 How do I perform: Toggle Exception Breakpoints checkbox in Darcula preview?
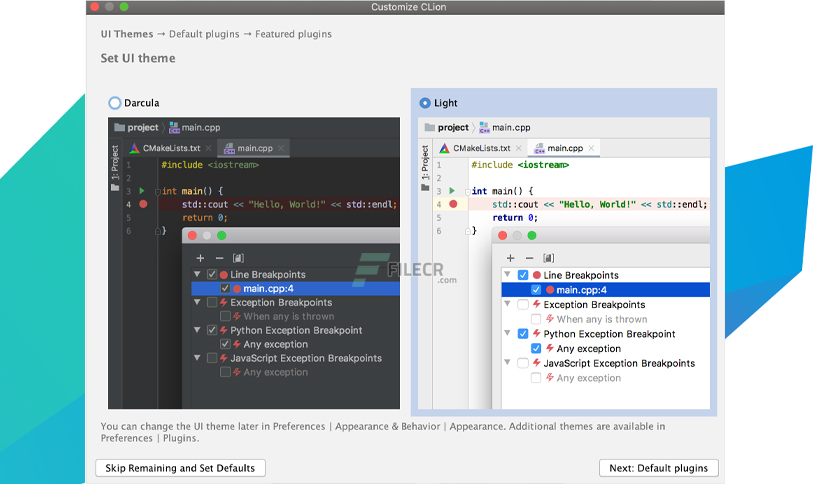pyautogui.click(x=212, y=302)
